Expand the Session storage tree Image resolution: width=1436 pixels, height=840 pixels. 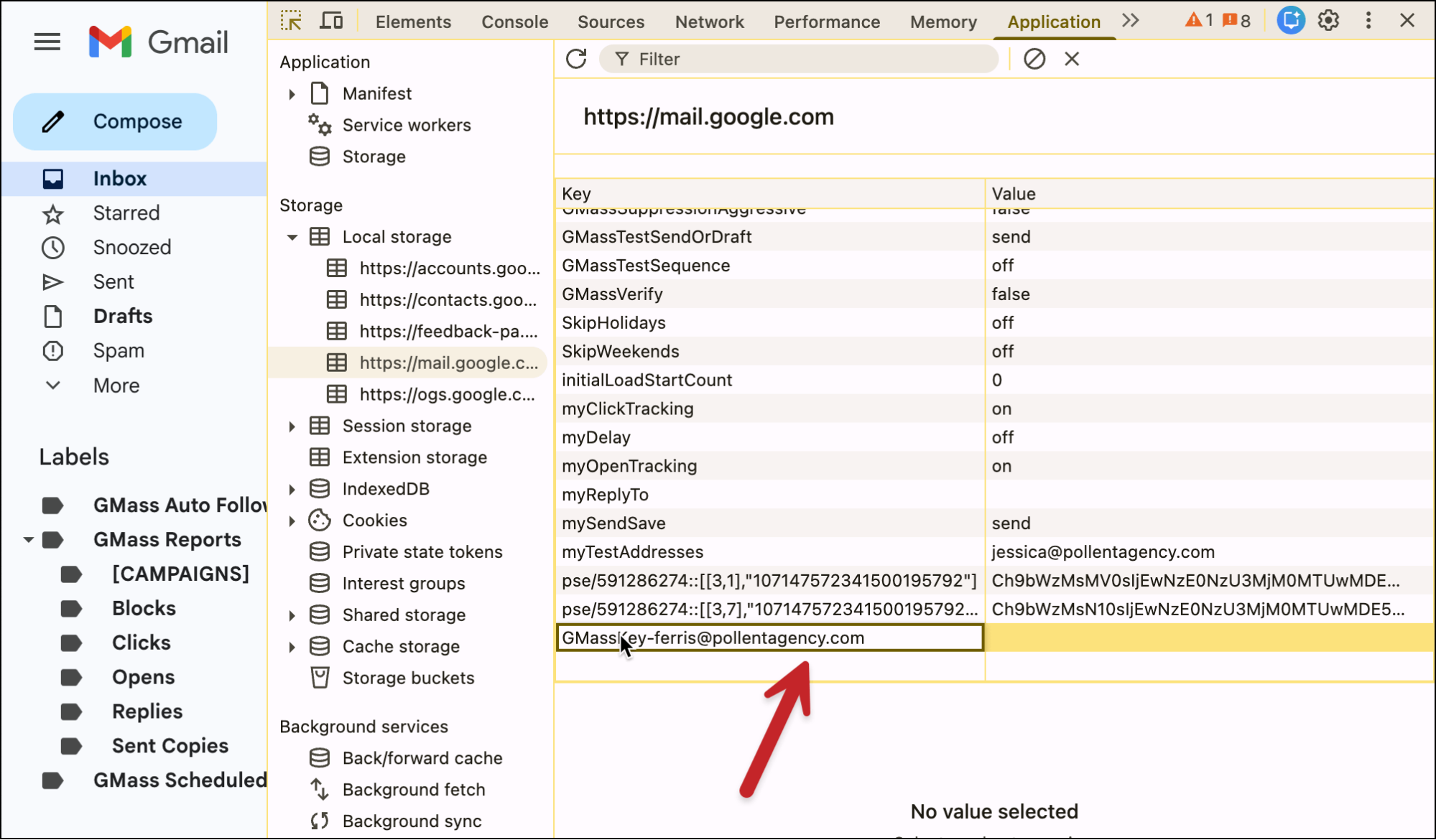tap(292, 426)
